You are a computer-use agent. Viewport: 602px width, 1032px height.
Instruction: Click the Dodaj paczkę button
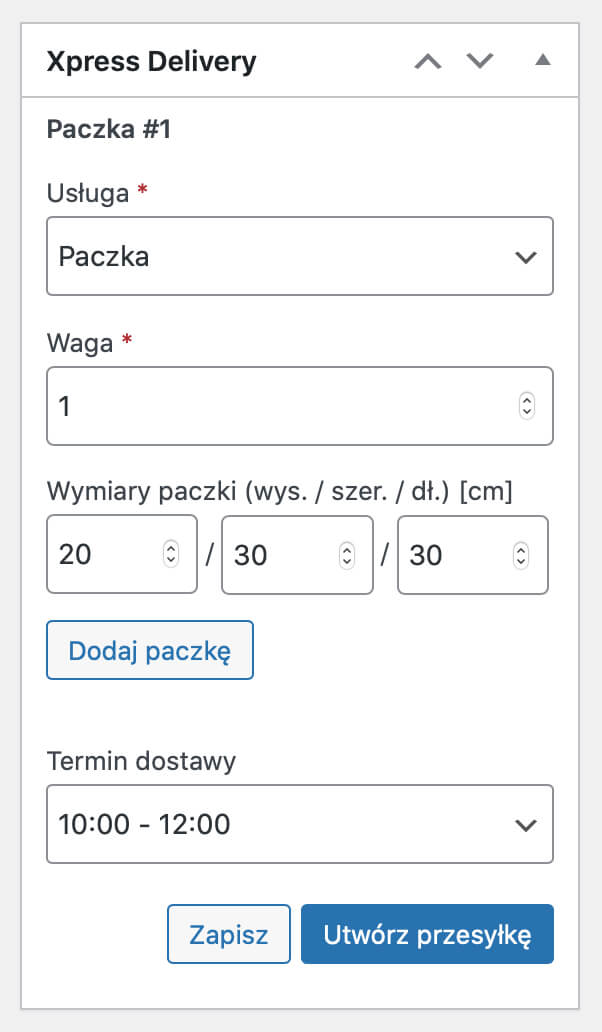150,650
